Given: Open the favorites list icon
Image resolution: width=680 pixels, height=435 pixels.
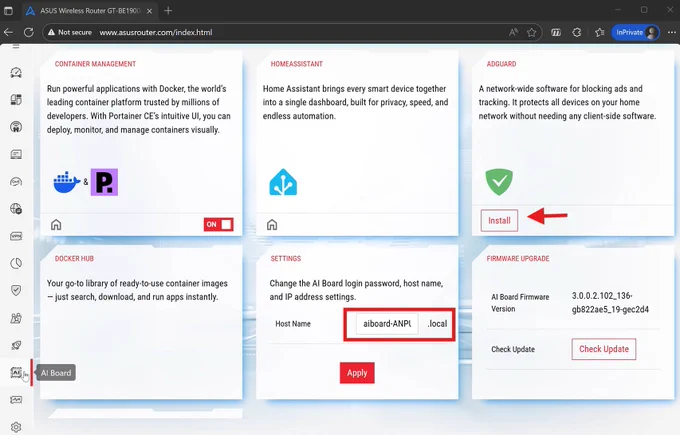Looking at the screenshot, I should click(600, 32).
